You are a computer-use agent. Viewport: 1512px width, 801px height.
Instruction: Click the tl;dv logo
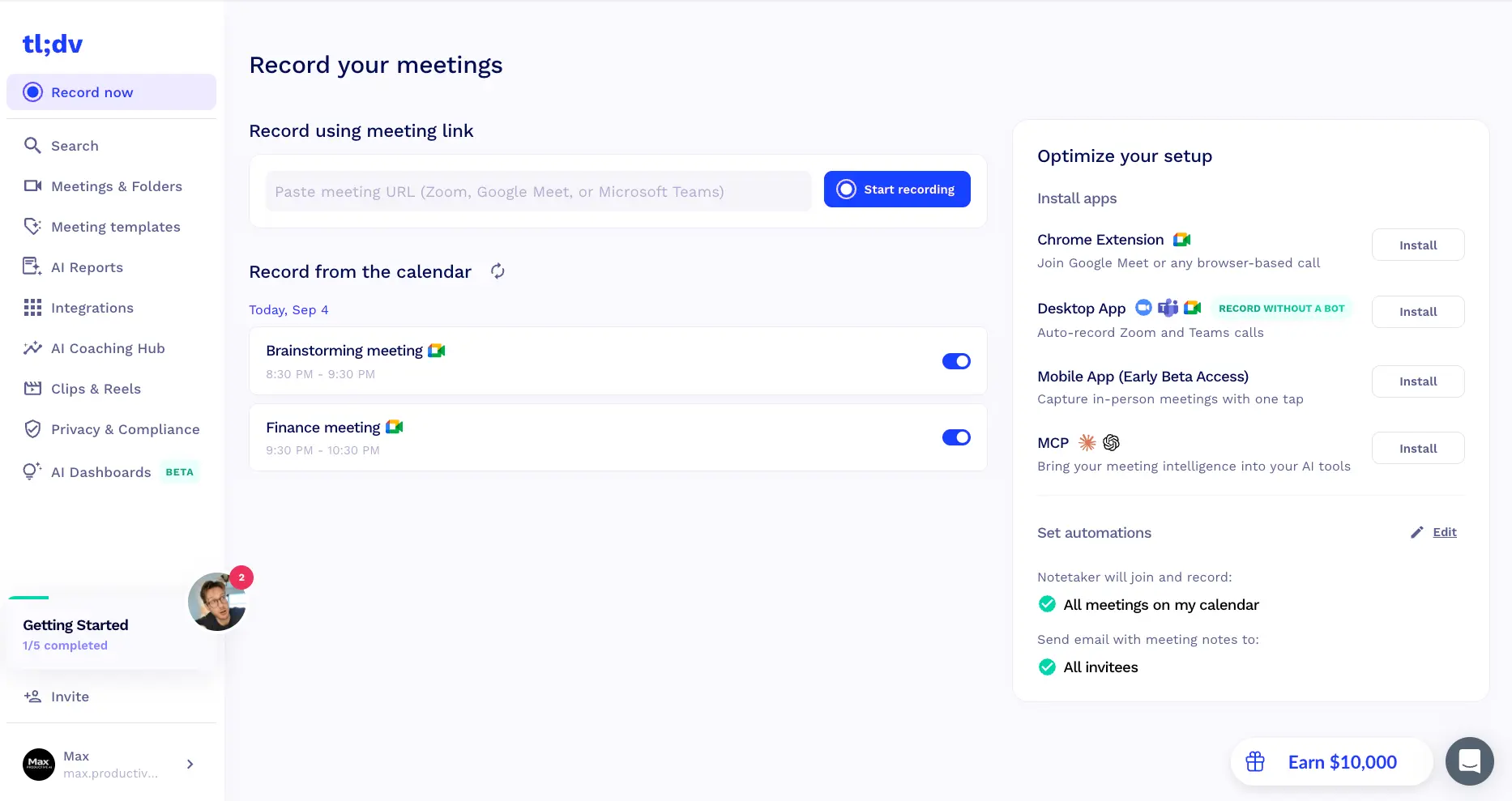click(x=53, y=44)
